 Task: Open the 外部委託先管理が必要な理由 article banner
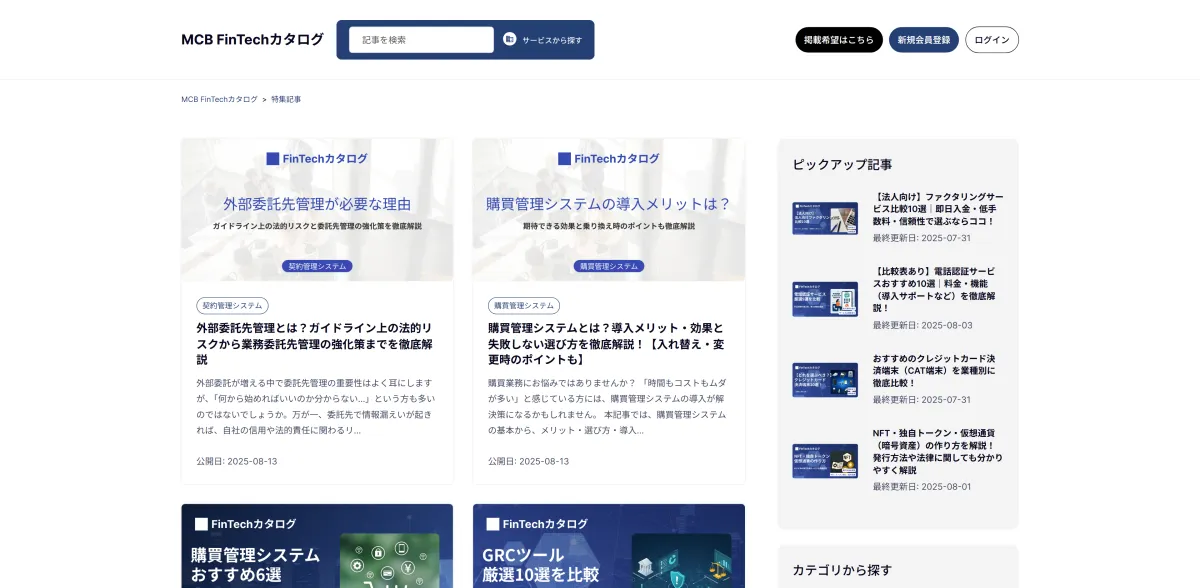[317, 210]
